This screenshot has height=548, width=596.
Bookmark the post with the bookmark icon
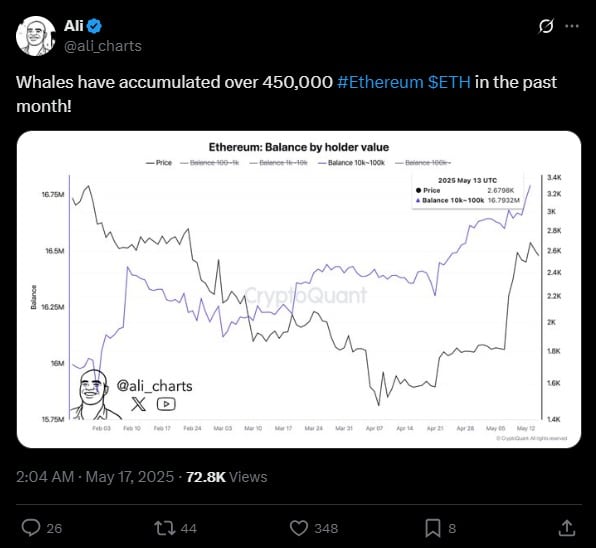pyautogui.click(x=433, y=528)
